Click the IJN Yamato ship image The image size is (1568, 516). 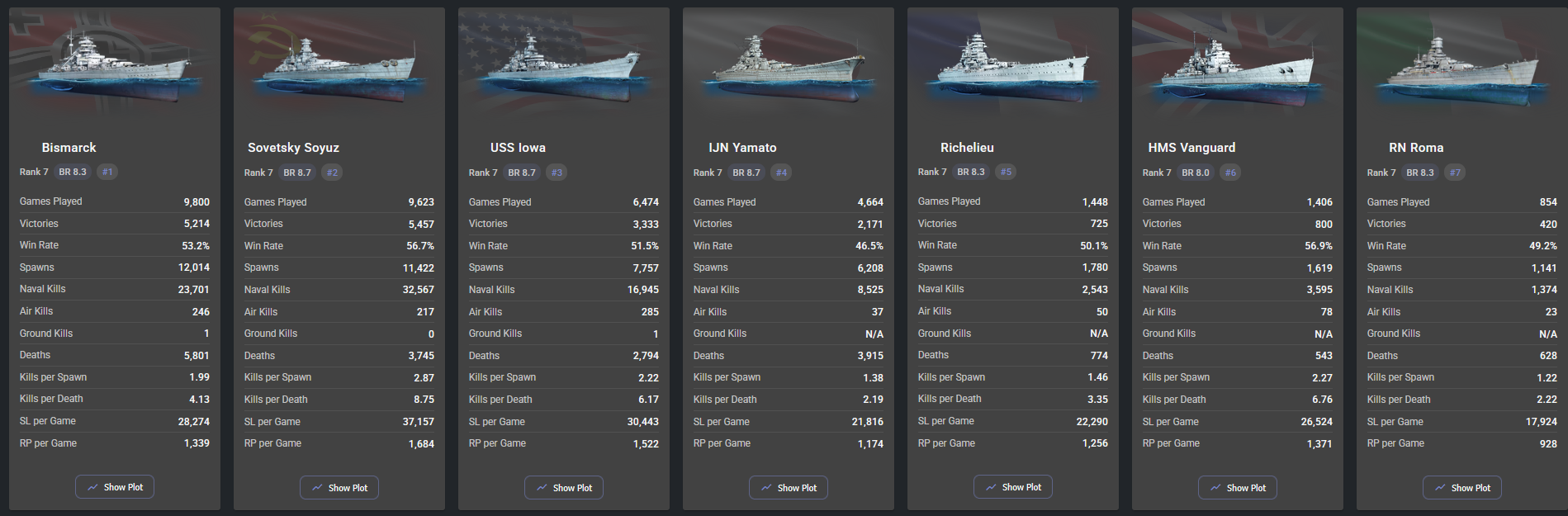788,64
